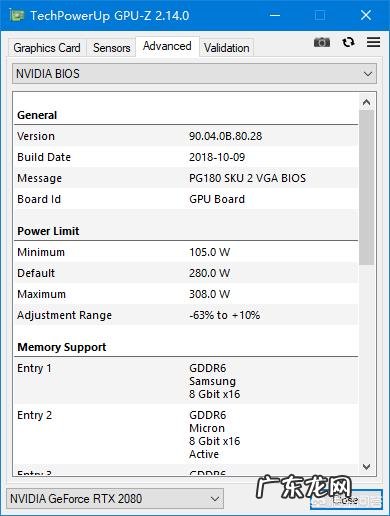Click the Adjustment Range label
Viewport: 390px width, 516px height.
point(64,315)
